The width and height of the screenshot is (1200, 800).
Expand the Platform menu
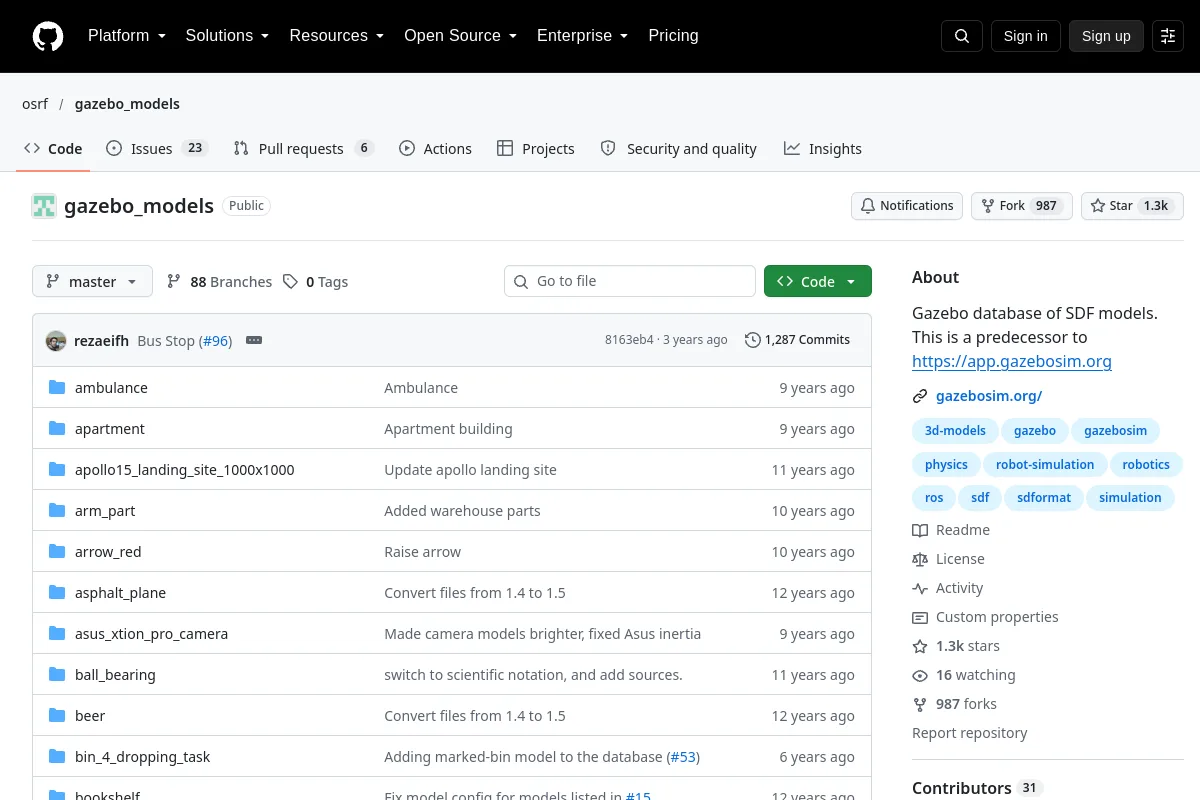(126, 36)
